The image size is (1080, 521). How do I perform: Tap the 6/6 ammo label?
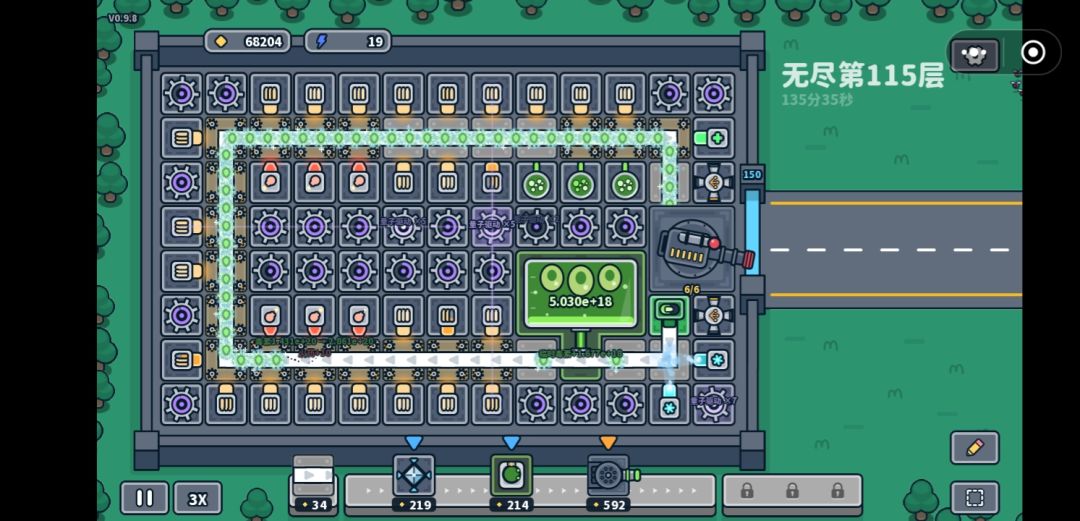point(692,290)
